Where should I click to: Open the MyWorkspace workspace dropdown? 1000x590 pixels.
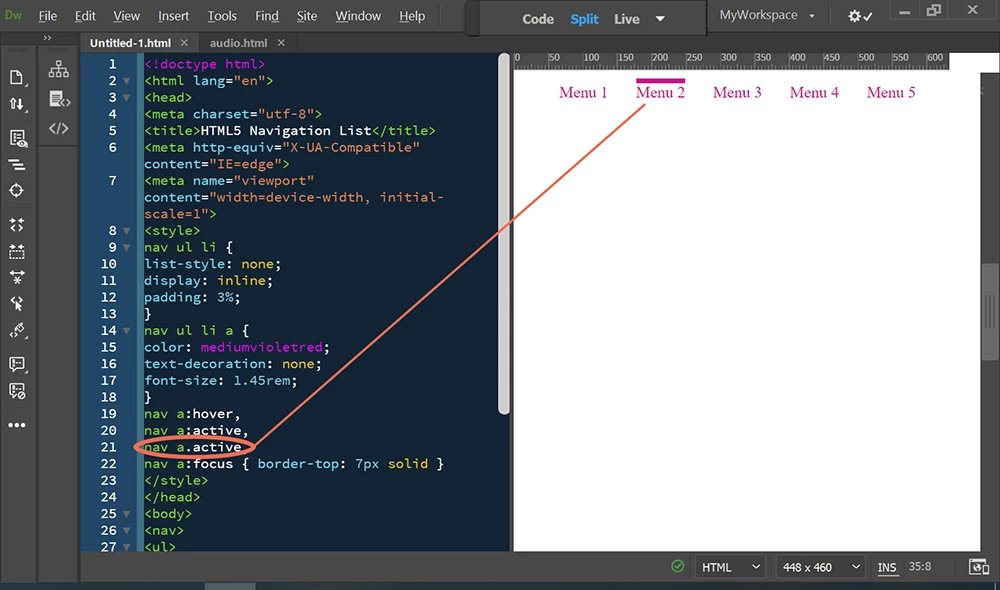[767, 15]
